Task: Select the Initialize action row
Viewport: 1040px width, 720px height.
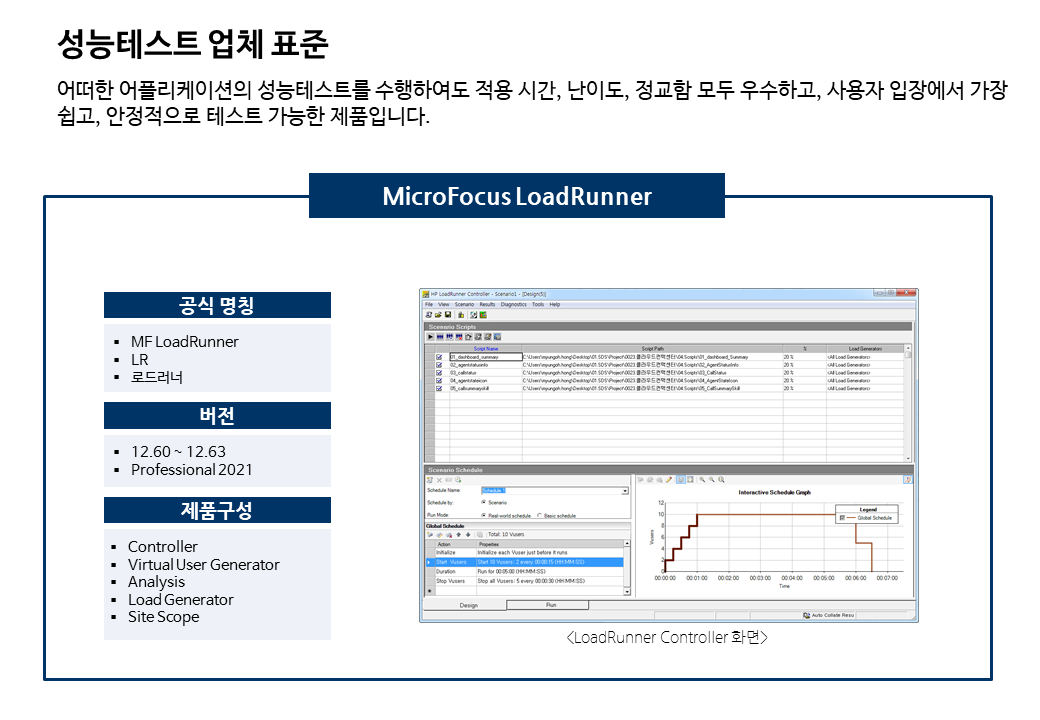Action: click(x=527, y=552)
